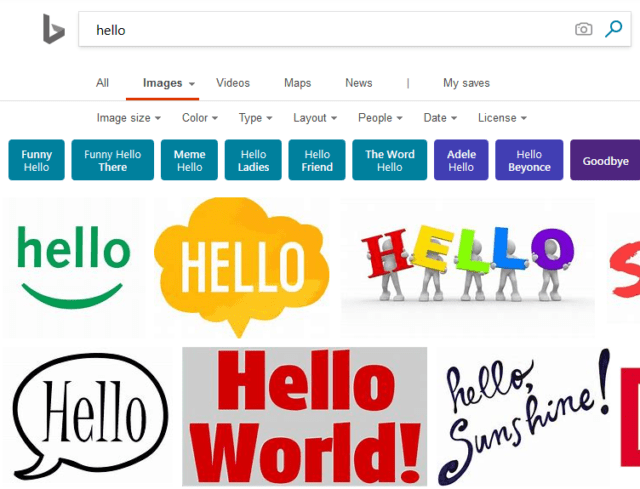
Task: Open the Date filter dropdown
Action: click(x=440, y=118)
